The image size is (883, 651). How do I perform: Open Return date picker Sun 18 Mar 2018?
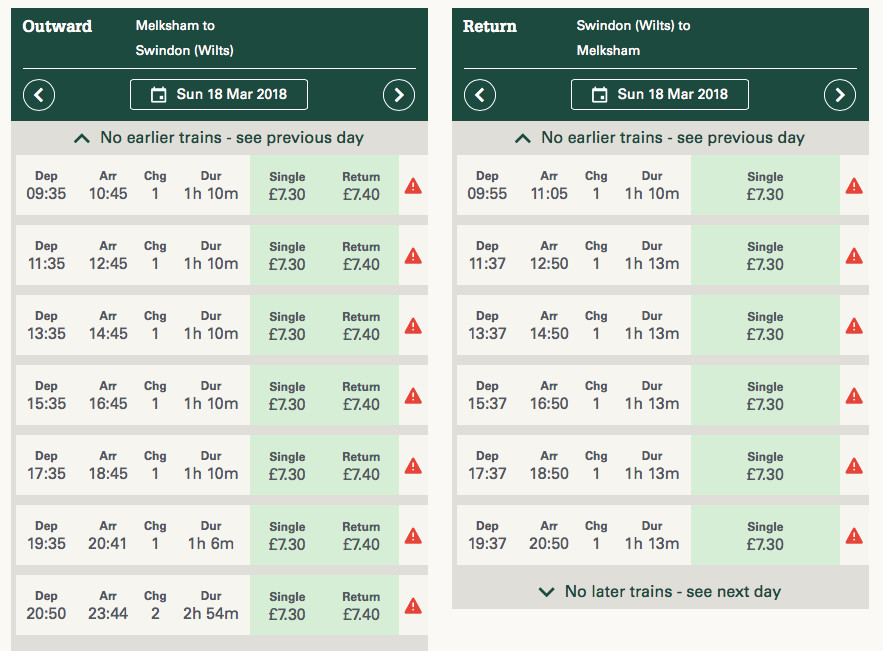[660, 95]
